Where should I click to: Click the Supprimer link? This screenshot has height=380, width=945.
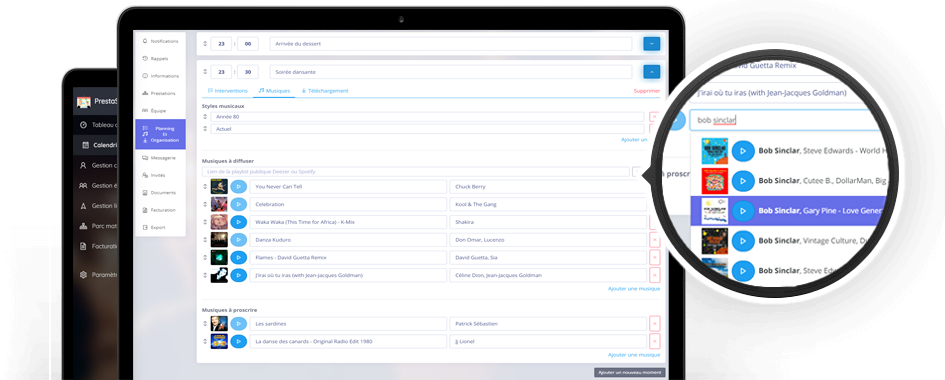point(647,91)
